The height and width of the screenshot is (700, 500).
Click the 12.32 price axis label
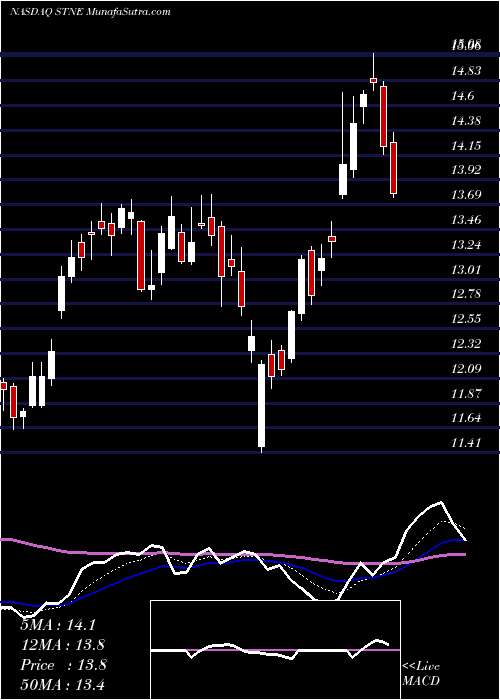(x=466, y=344)
